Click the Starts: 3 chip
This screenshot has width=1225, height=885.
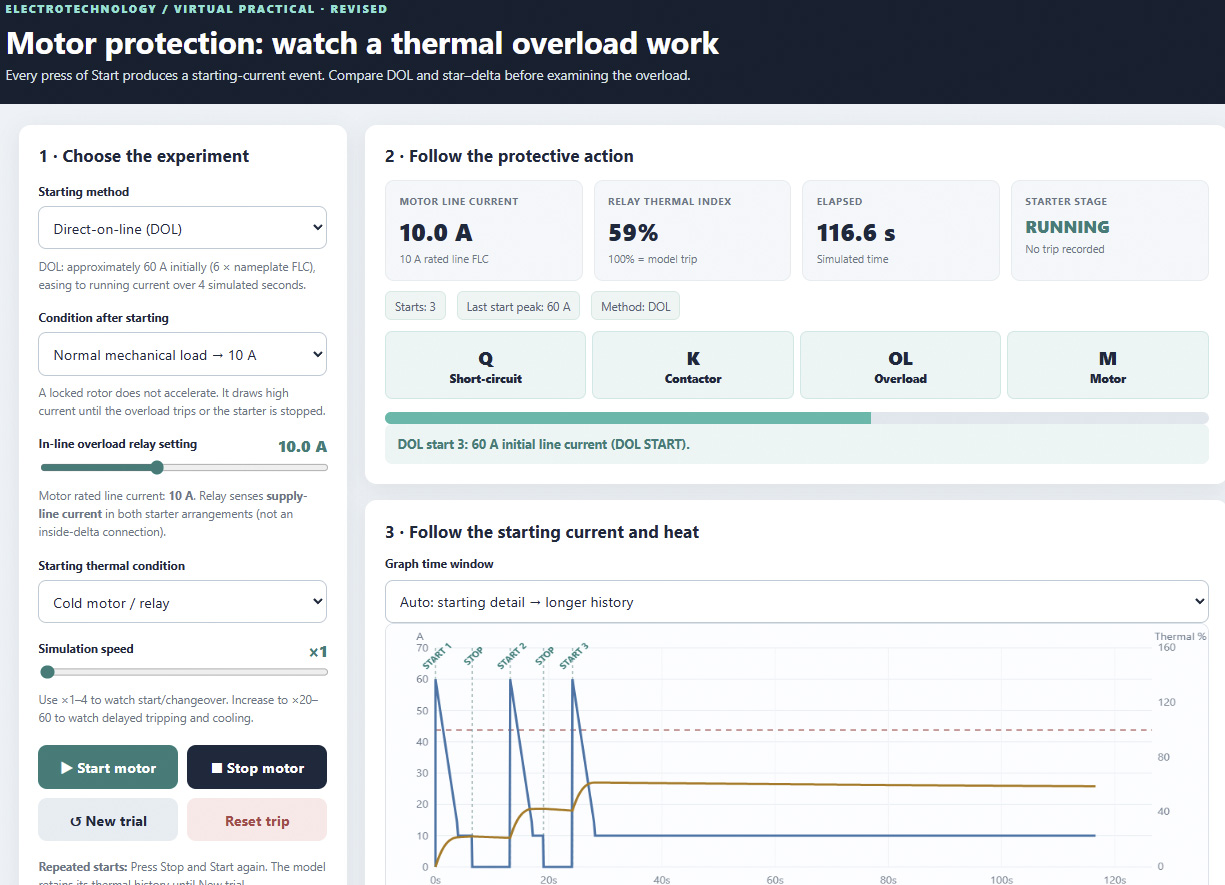416,306
